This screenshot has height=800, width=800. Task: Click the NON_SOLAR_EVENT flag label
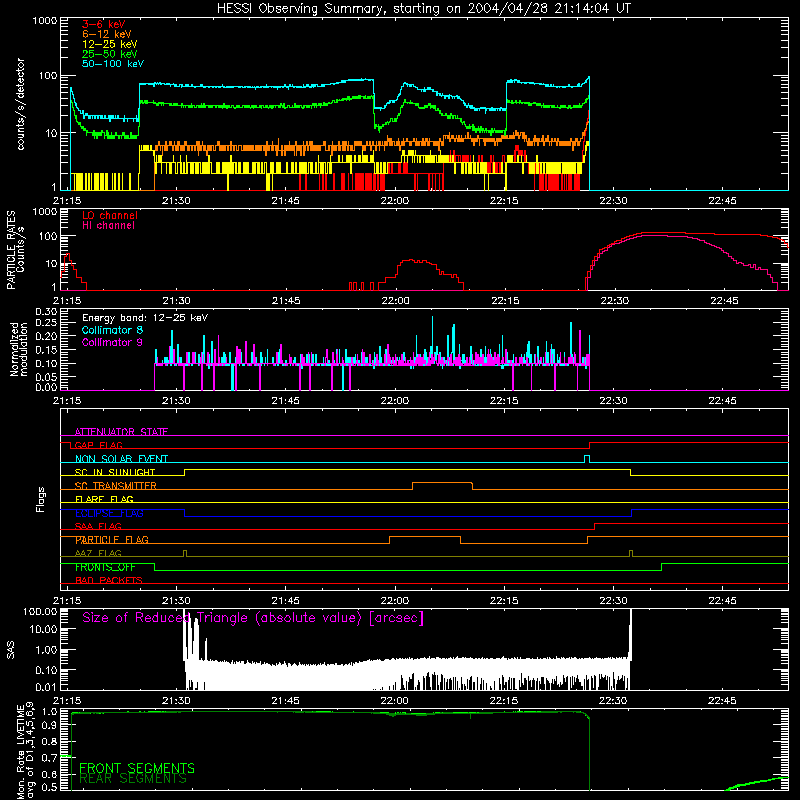(121, 459)
